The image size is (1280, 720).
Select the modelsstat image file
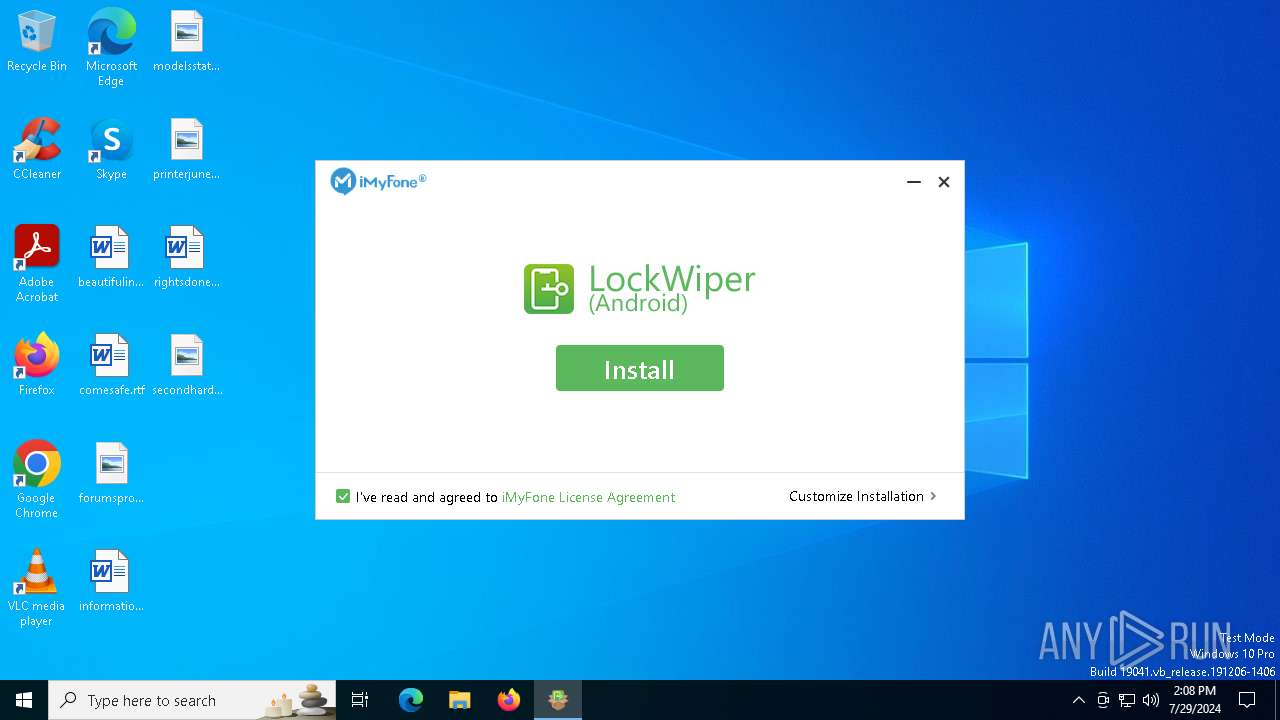point(186,42)
